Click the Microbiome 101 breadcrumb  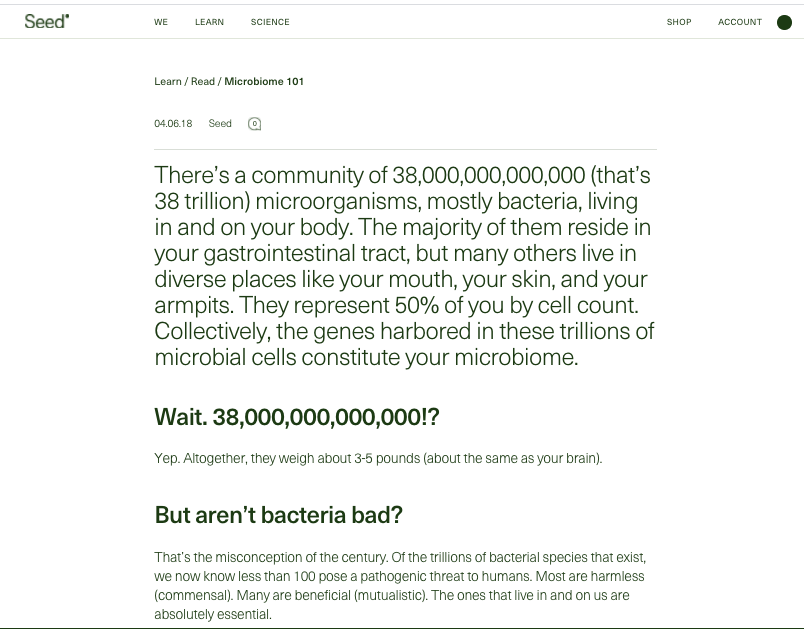tap(264, 82)
